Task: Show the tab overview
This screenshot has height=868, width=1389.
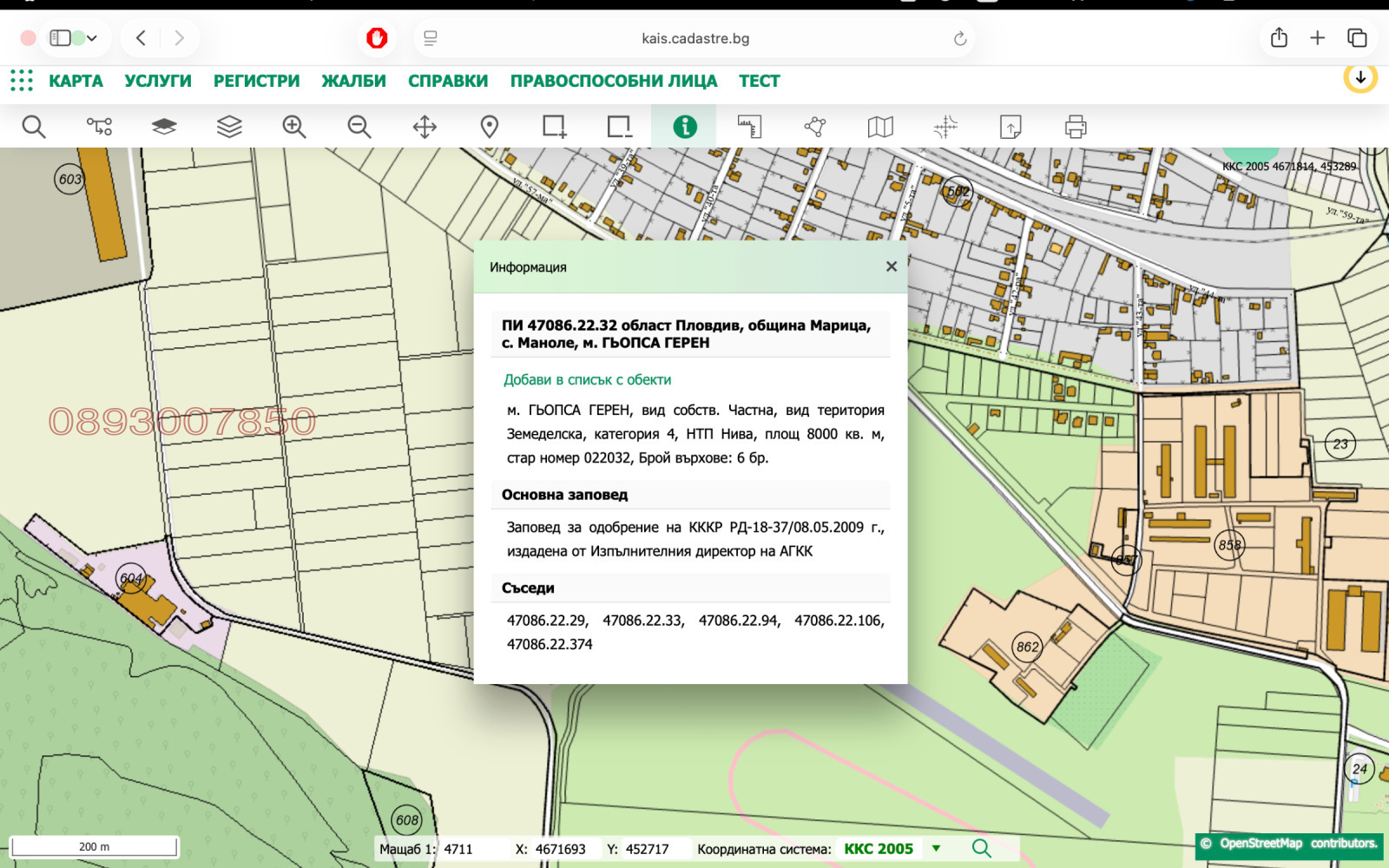Action: [x=1357, y=37]
